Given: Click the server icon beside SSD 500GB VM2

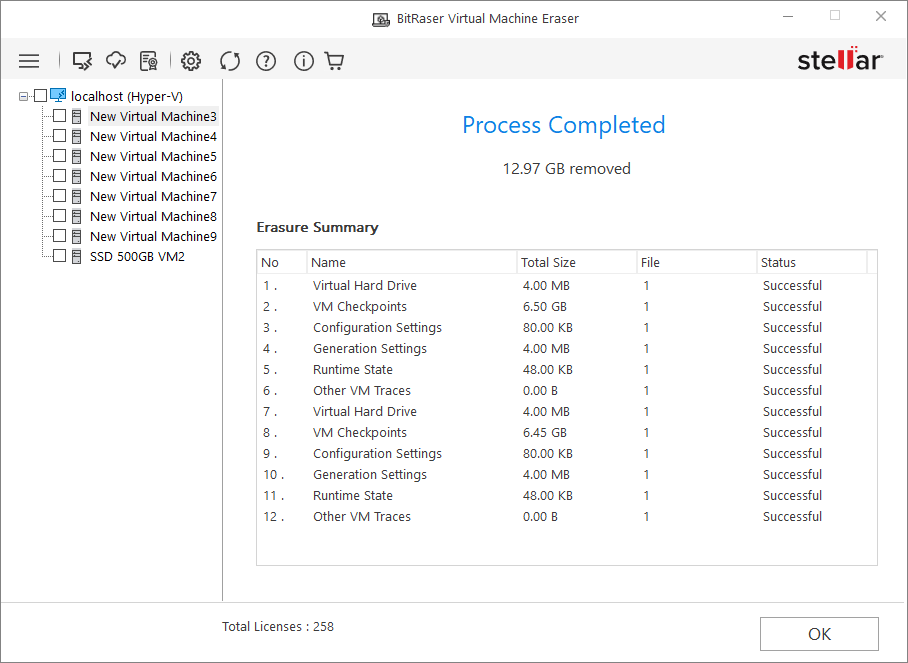Looking at the screenshot, I should pos(76,257).
